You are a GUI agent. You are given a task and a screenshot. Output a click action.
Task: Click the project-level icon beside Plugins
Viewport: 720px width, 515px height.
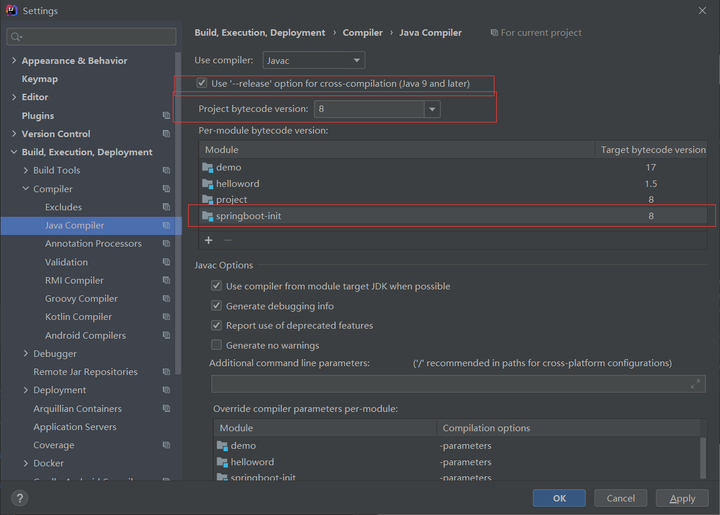point(166,116)
